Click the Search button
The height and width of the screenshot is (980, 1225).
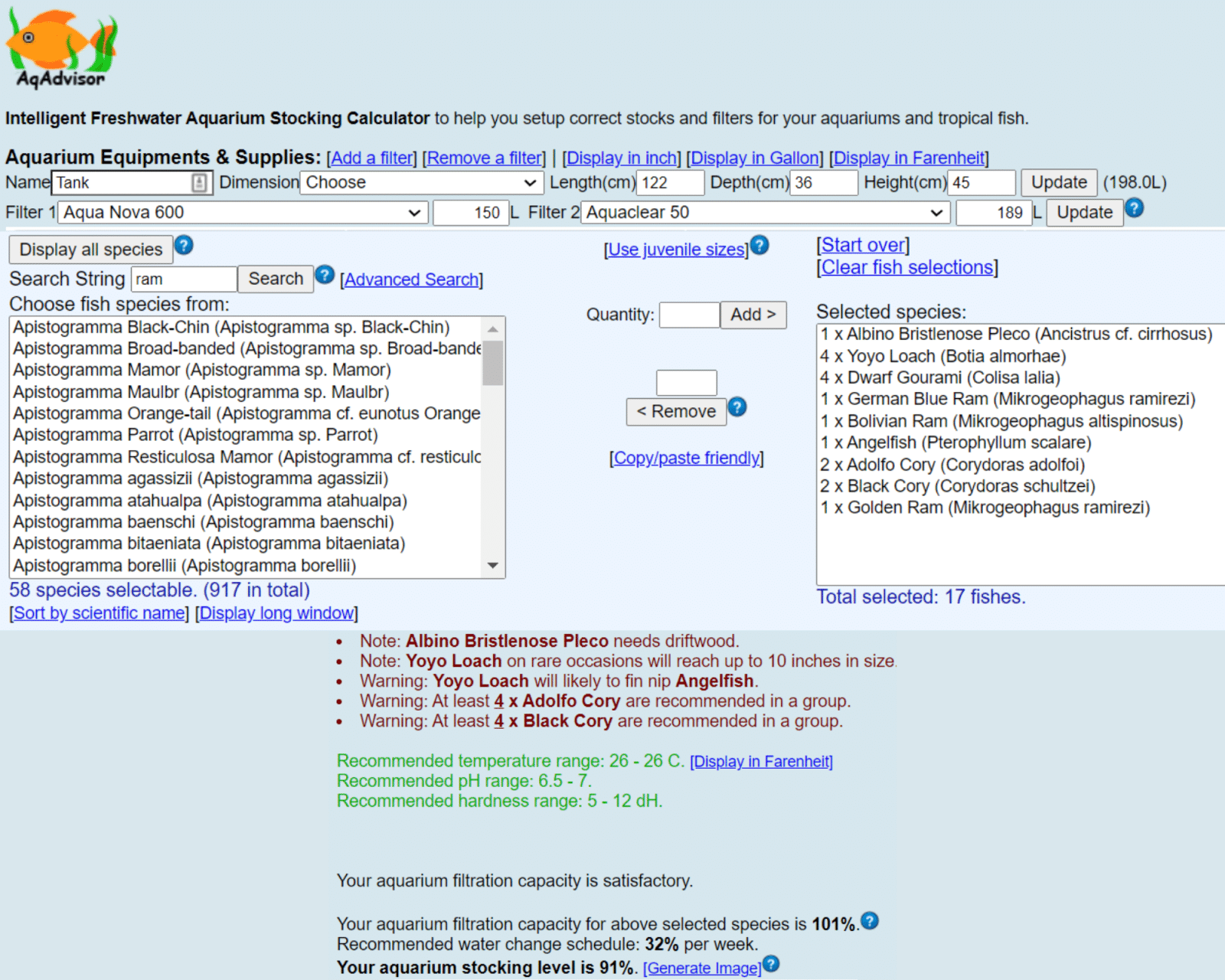point(276,279)
